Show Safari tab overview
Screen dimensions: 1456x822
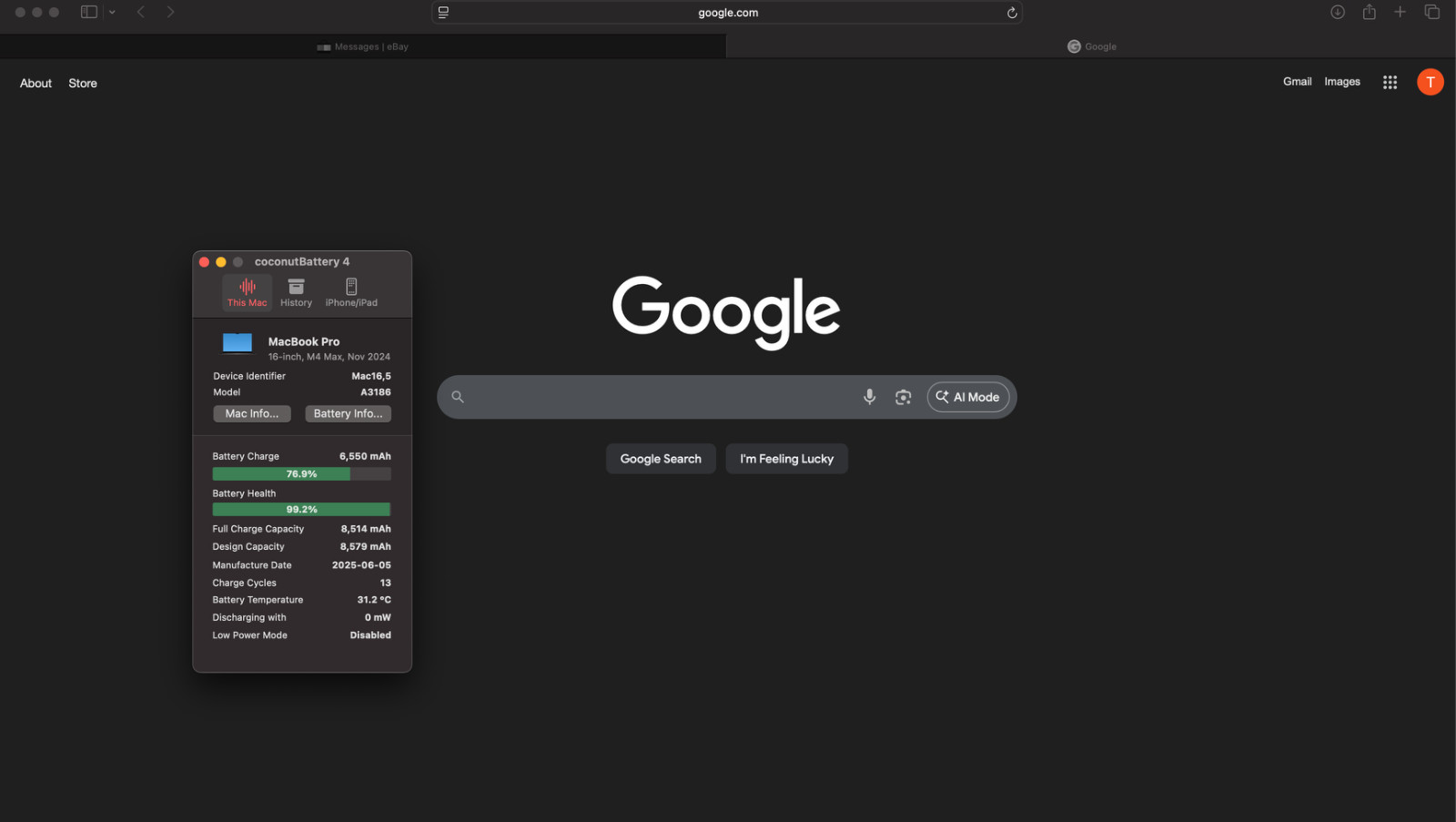1431,12
